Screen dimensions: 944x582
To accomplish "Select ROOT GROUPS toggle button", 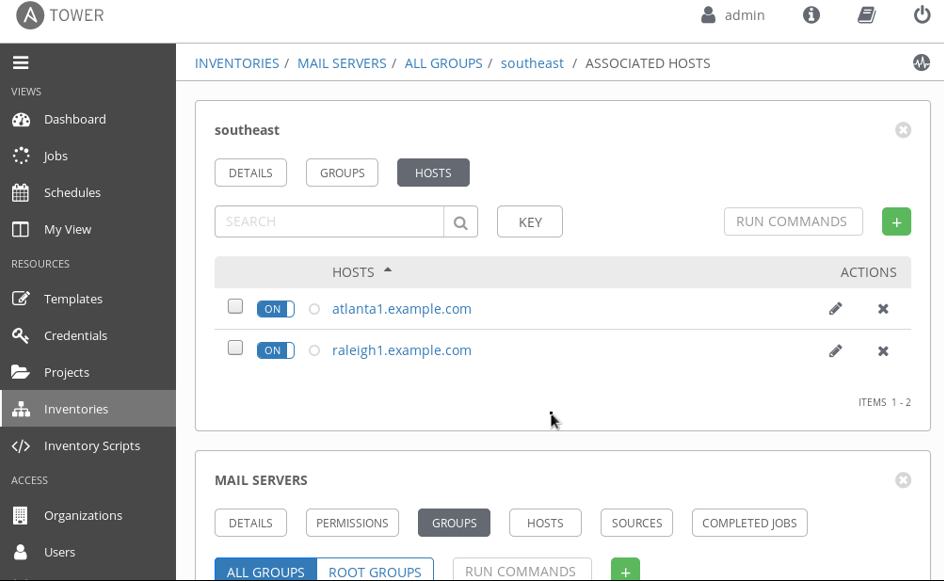I will pos(374,571).
